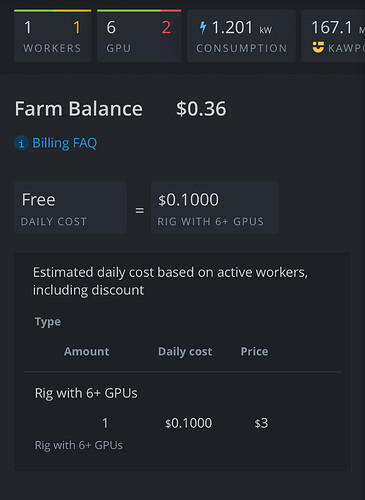Click the lightning bolt consumption icon
Screen dimensions: 365x500
pyautogui.click(x=203, y=28)
